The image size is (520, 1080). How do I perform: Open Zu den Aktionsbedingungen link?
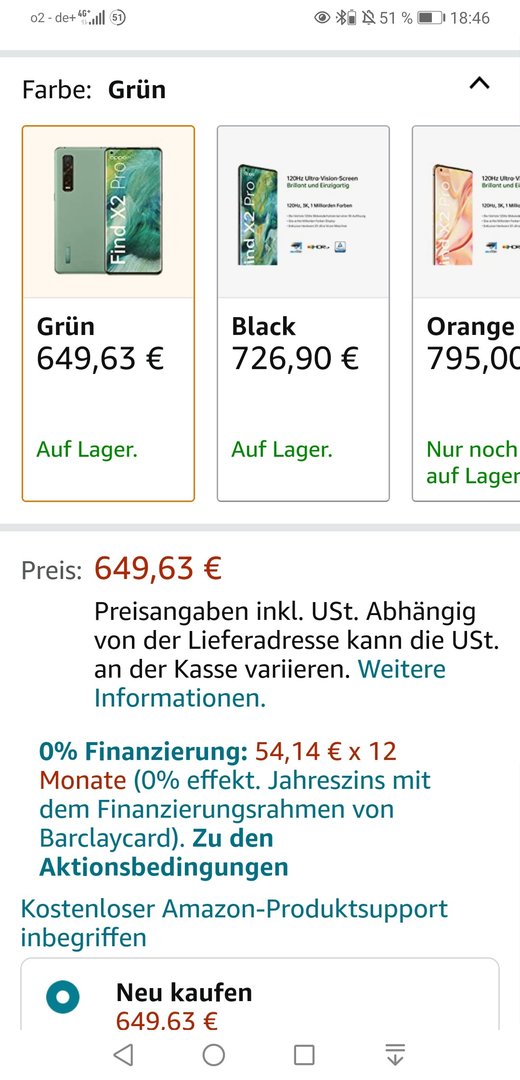(x=164, y=852)
